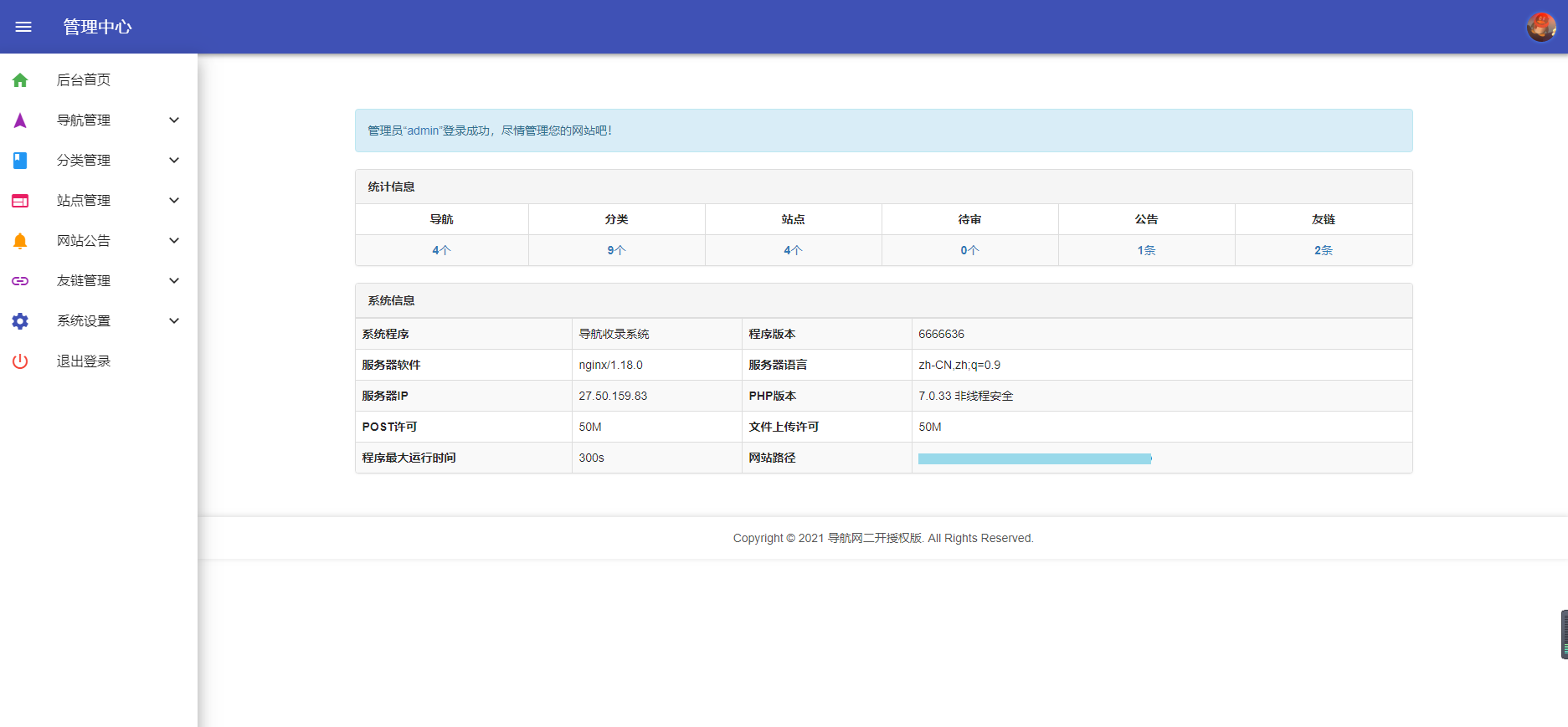Click the system settings gear icon
The height and width of the screenshot is (727, 1568).
[x=20, y=321]
